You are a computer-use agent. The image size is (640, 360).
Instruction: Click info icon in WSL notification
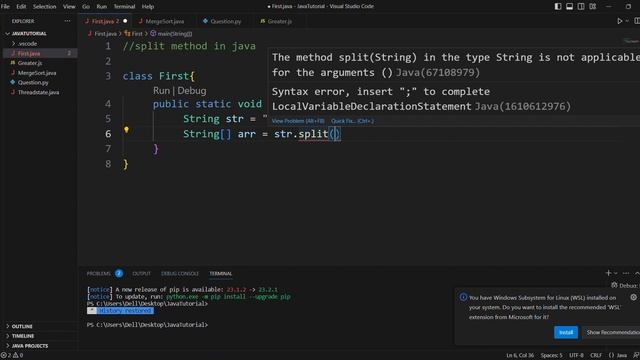(463, 297)
